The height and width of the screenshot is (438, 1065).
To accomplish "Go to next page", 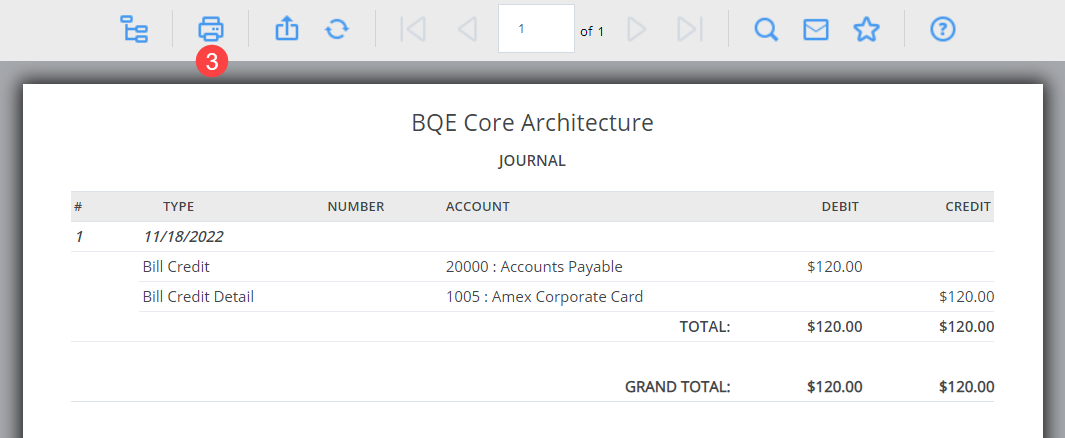I will [x=636, y=29].
